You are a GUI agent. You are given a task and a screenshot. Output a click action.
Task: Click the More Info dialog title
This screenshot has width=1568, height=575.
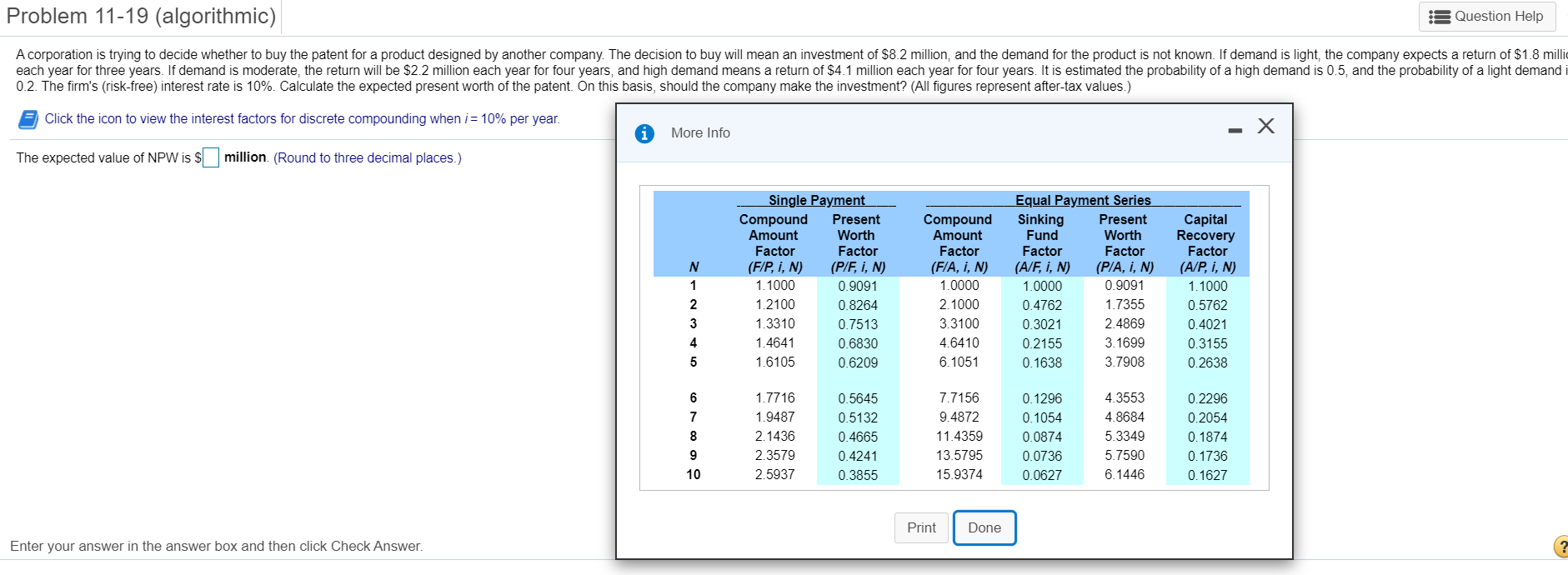699,132
